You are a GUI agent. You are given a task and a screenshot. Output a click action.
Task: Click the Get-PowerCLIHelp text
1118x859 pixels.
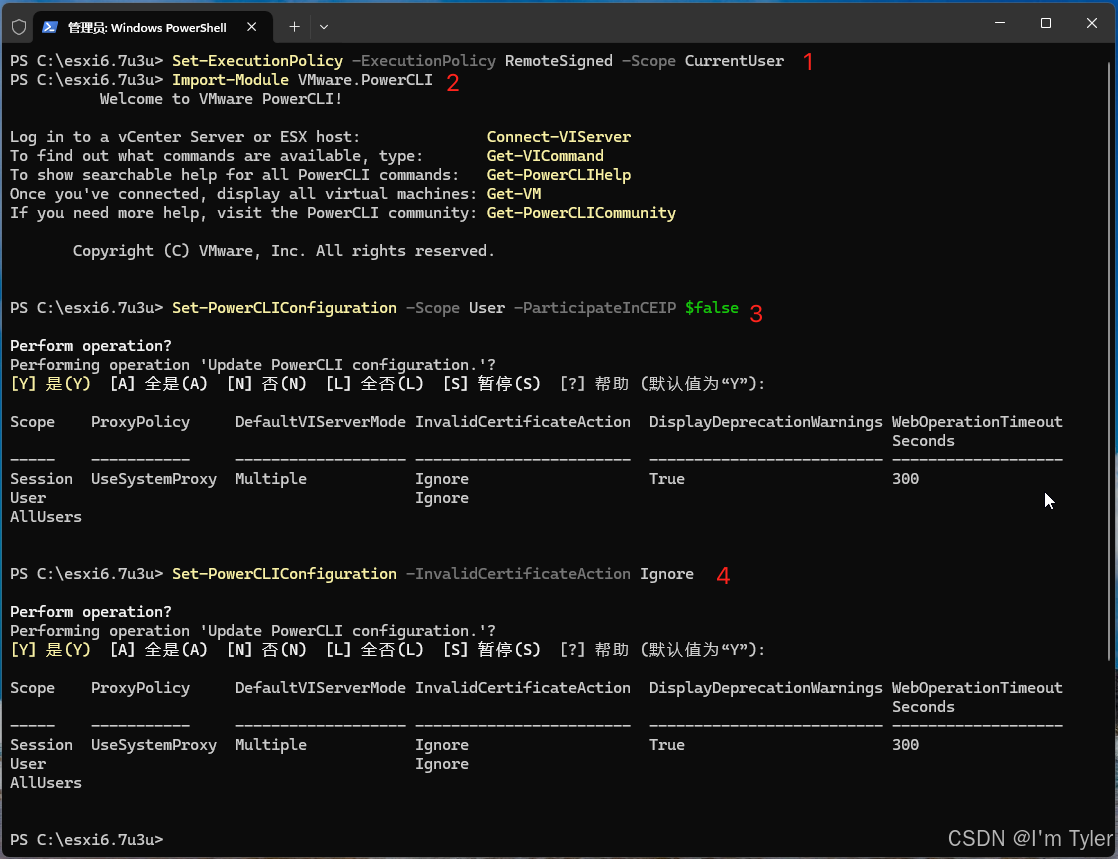(x=558, y=175)
